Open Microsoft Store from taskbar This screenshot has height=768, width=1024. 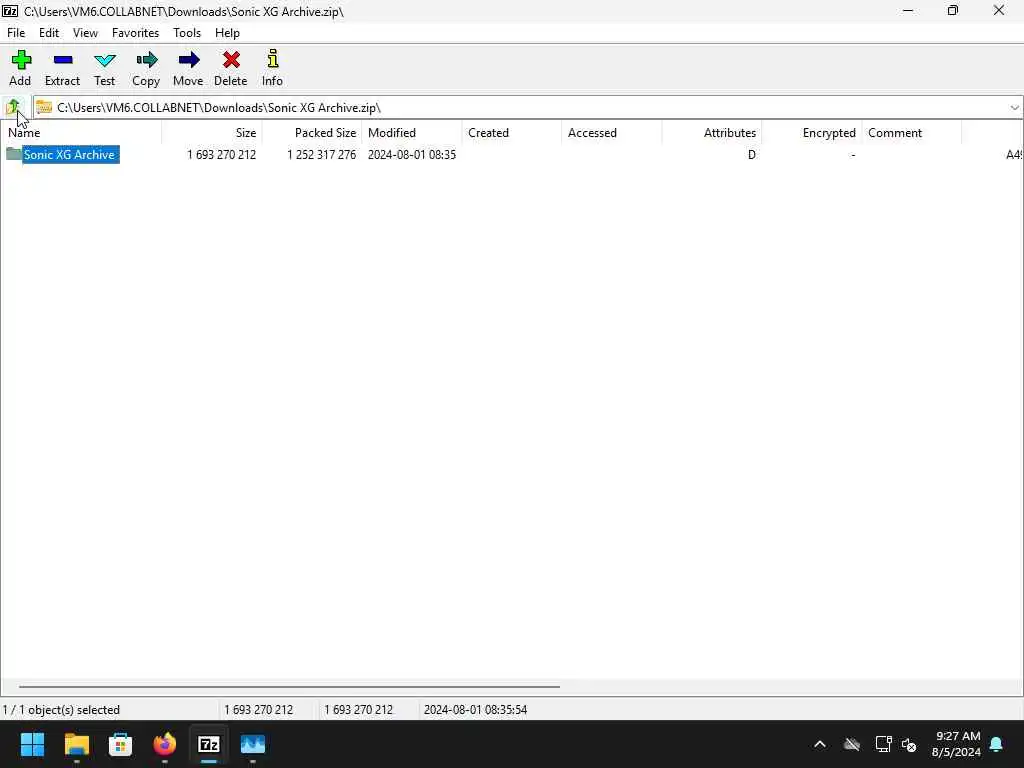pyautogui.click(x=120, y=744)
